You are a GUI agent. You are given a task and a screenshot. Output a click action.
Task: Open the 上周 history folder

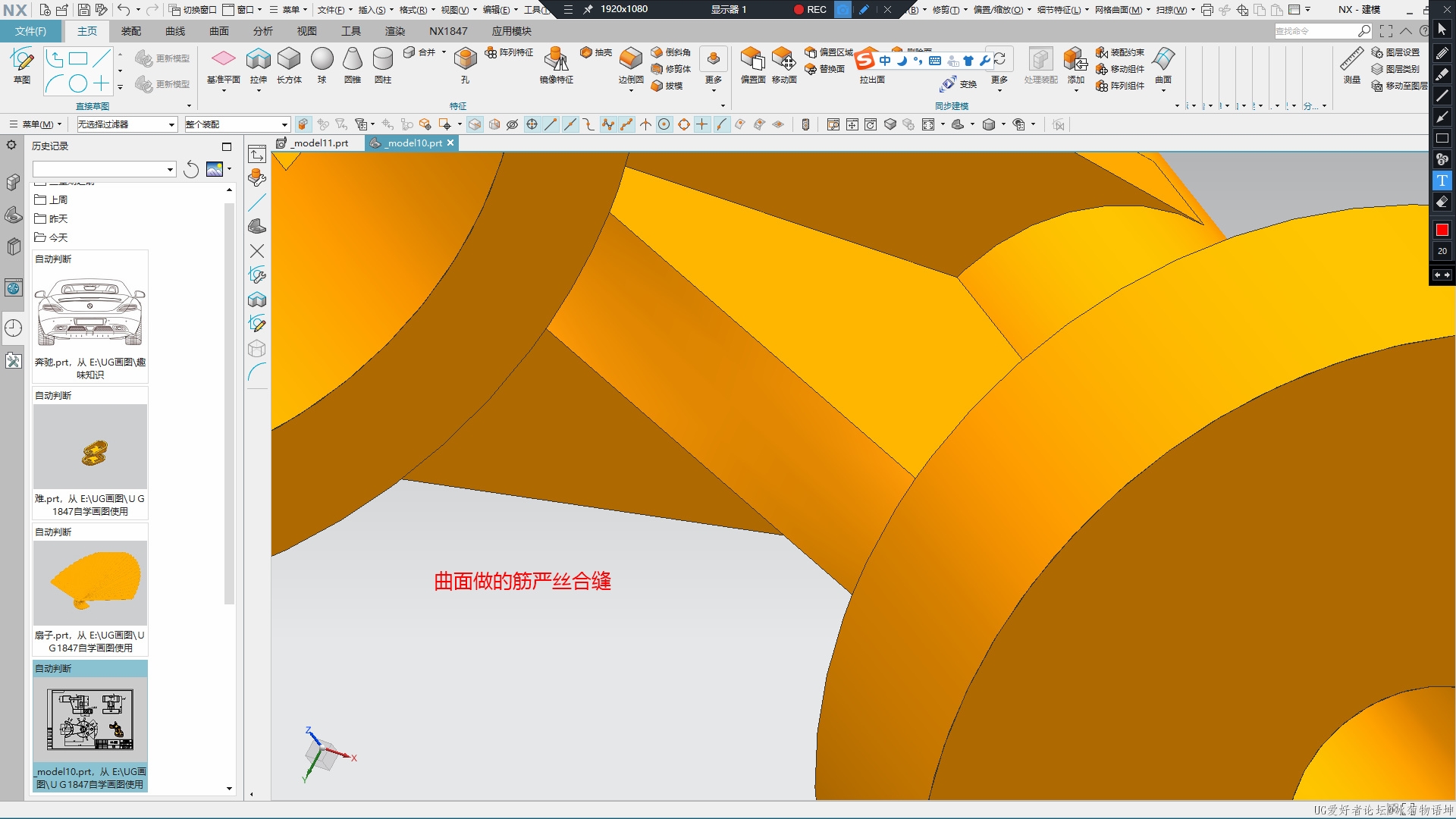pyautogui.click(x=52, y=199)
